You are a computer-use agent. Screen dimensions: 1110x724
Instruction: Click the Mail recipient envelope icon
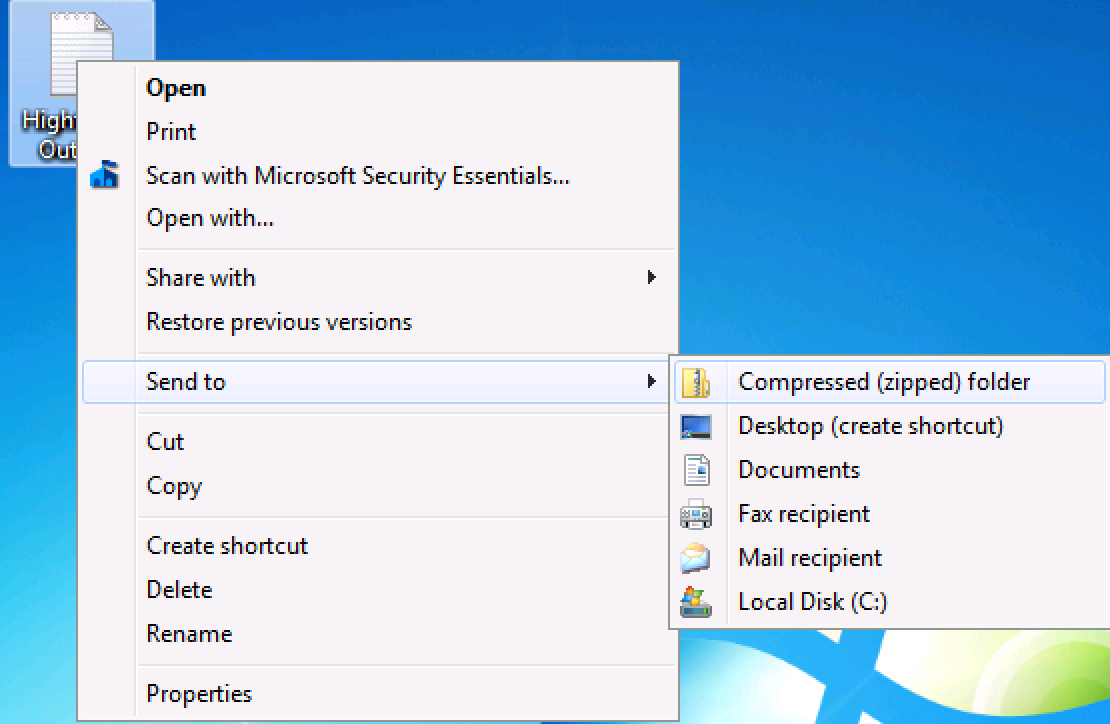pos(695,558)
